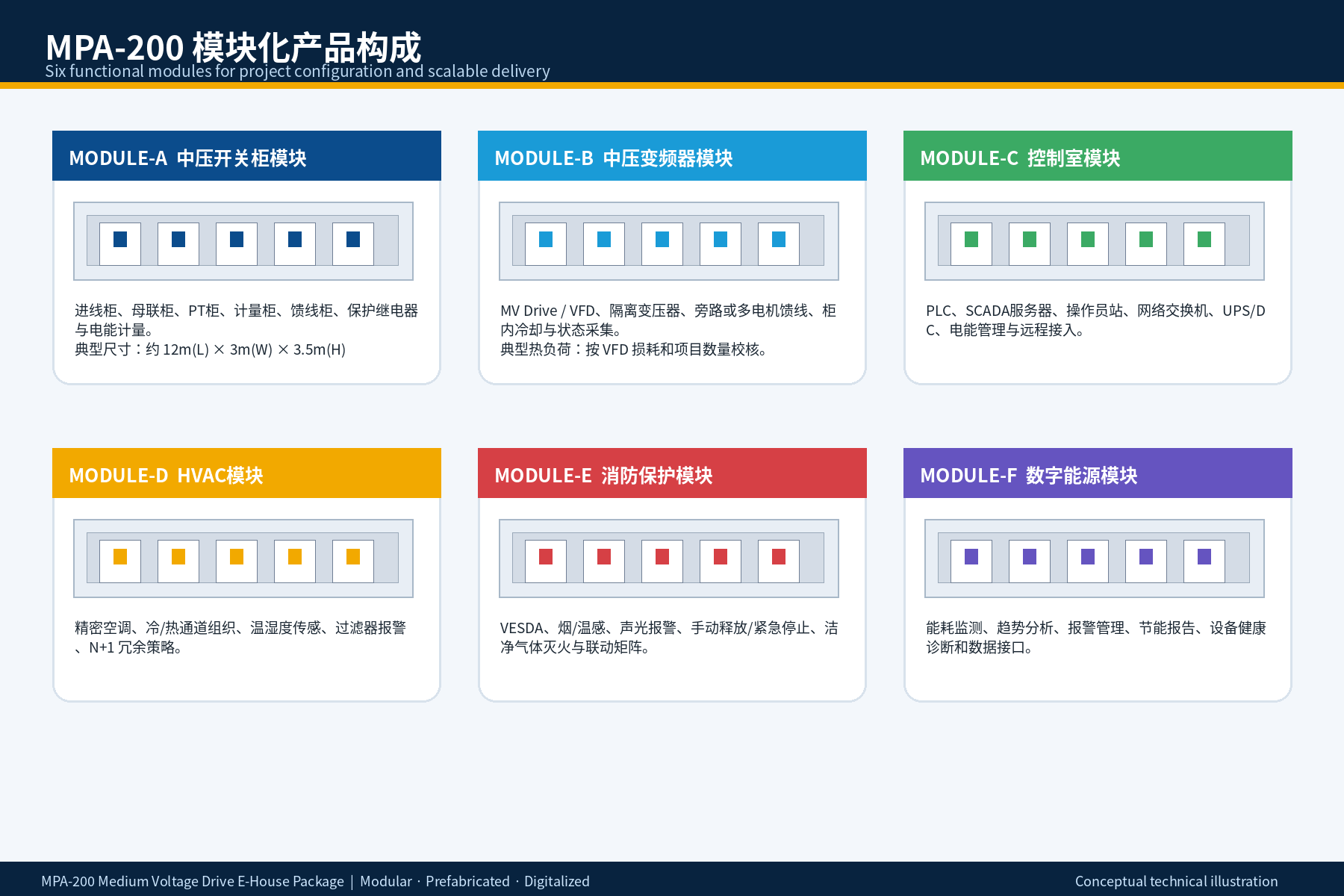The width and height of the screenshot is (1344, 896).
Task: Select the subtitle Six functional modules text
Action: pos(297,71)
